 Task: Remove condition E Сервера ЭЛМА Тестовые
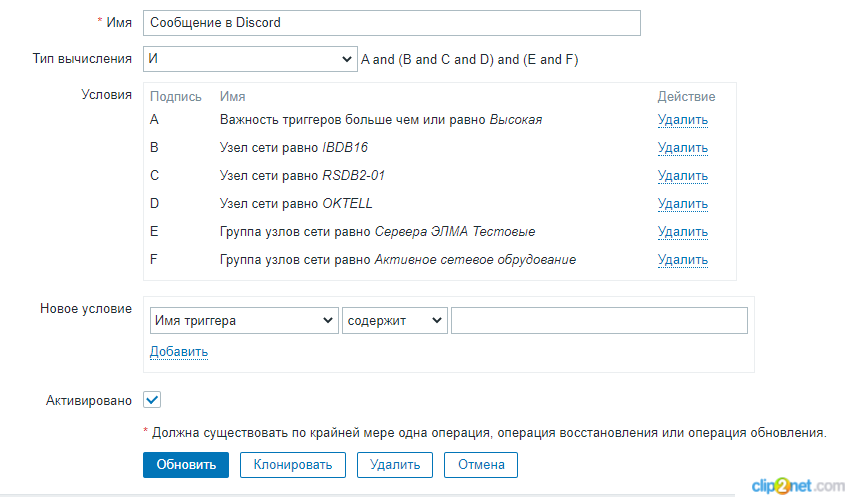682,232
